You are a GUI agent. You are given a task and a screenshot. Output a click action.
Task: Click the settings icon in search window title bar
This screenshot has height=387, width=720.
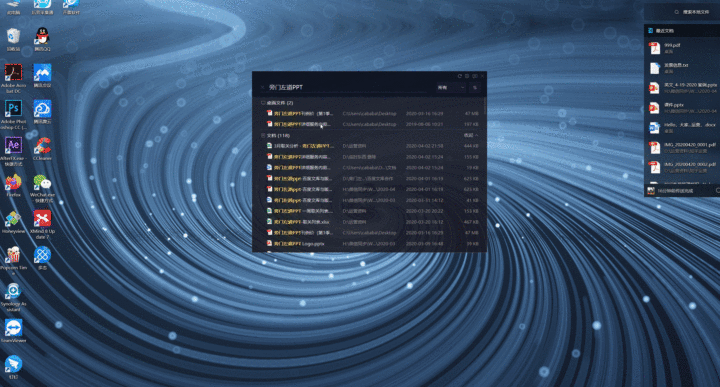coord(467,76)
